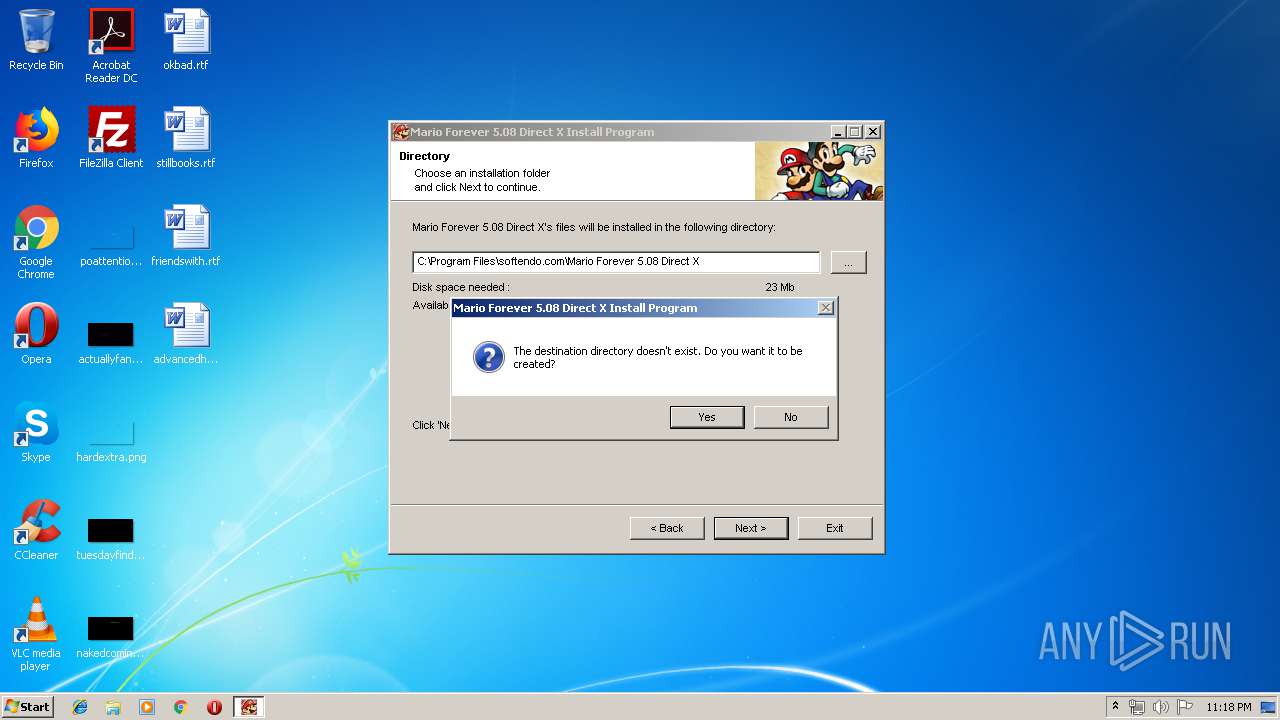Launch Google Chrome from the desktop
The image size is (1280, 720).
(x=36, y=242)
